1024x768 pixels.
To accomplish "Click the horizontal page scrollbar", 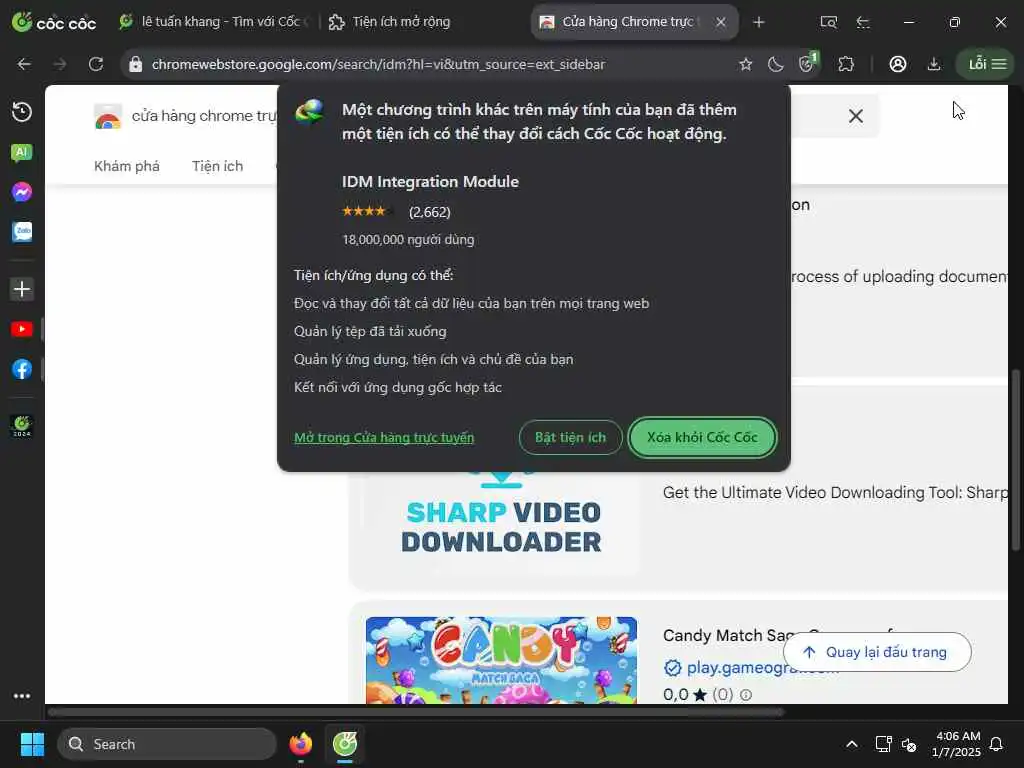I will 416,712.
